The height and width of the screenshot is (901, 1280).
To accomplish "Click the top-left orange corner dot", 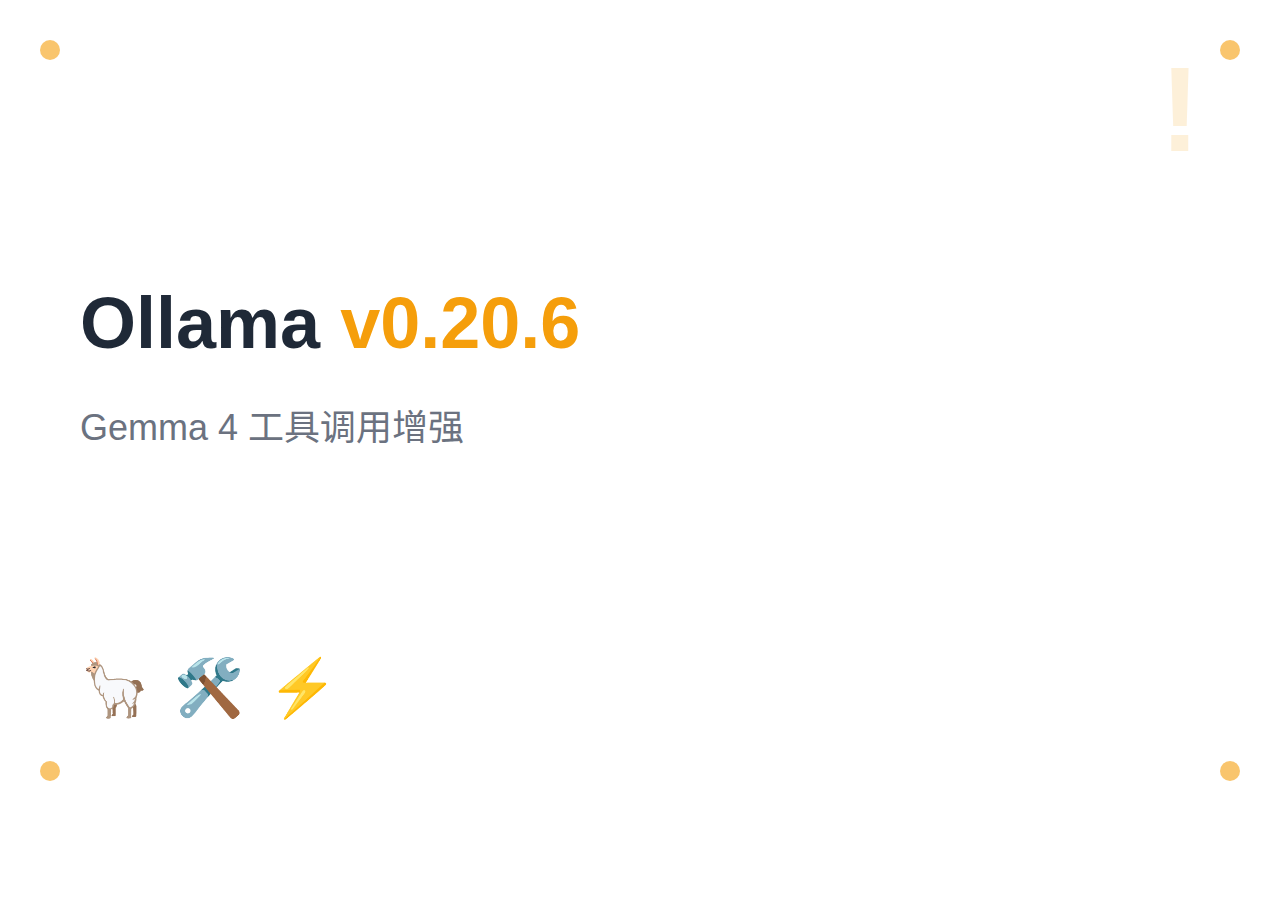I will pyautogui.click(x=50, y=50).
